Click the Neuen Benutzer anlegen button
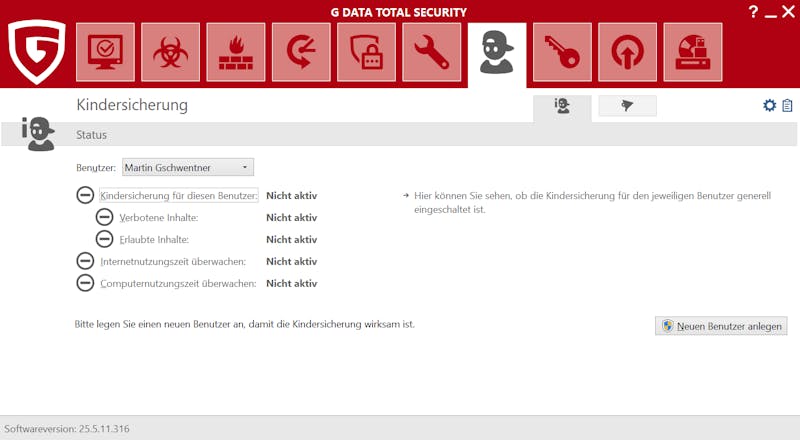Screen dimensions: 800x440 tap(721, 326)
